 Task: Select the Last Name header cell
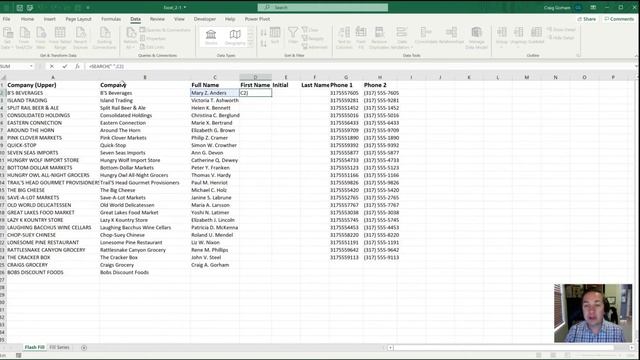tap(315, 85)
